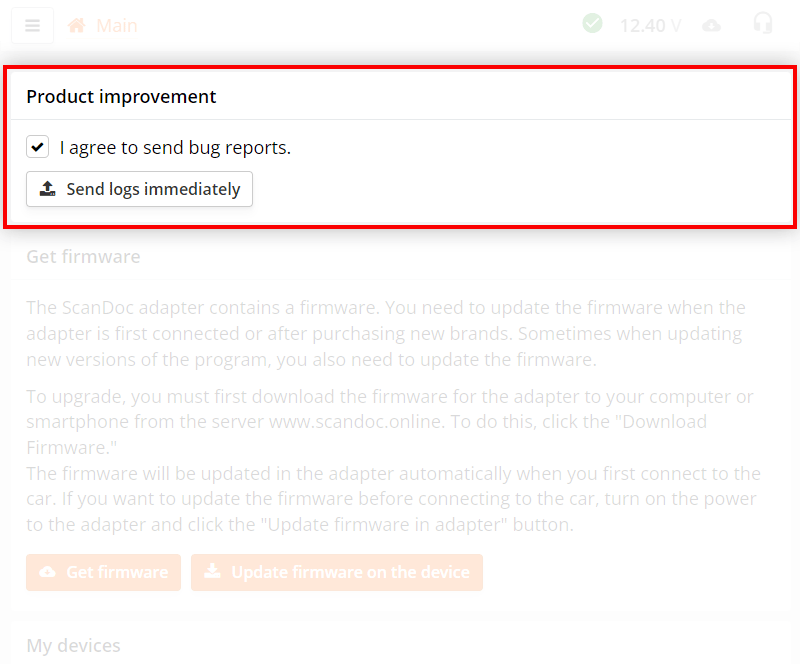The width and height of the screenshot is (800, 664).
Task: Open the hamburger navigation menu
Action: tap(33, 26)
